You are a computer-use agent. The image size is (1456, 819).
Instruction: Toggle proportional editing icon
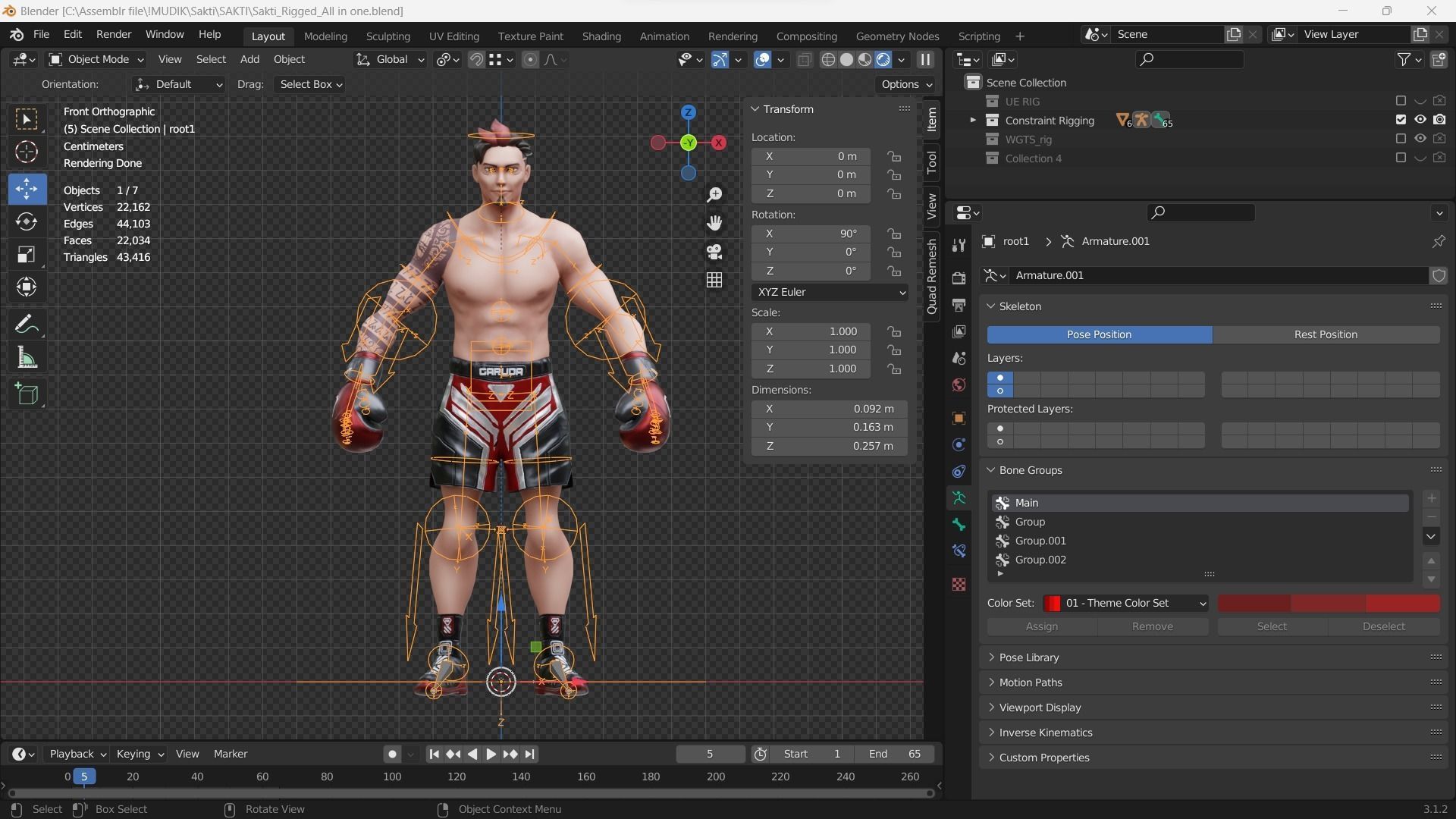pos(531,60)
